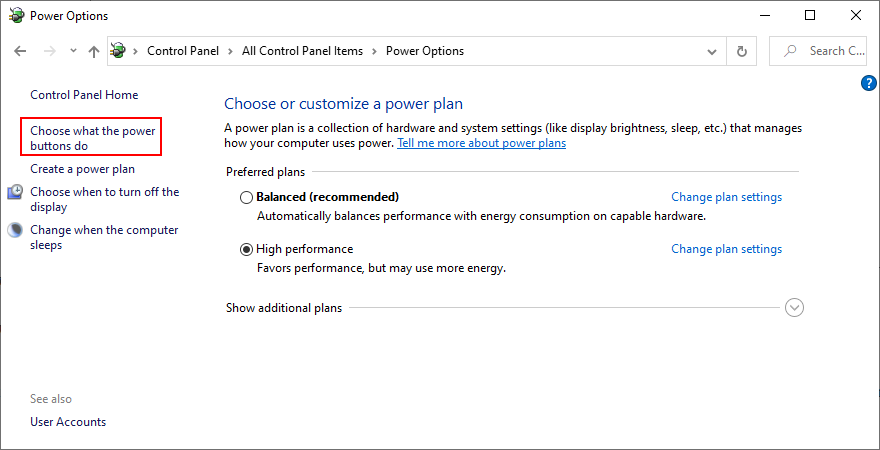Click the clock icon beside display timeout link
The height and width of the screenshot is (450, 880).
[15, 192]
